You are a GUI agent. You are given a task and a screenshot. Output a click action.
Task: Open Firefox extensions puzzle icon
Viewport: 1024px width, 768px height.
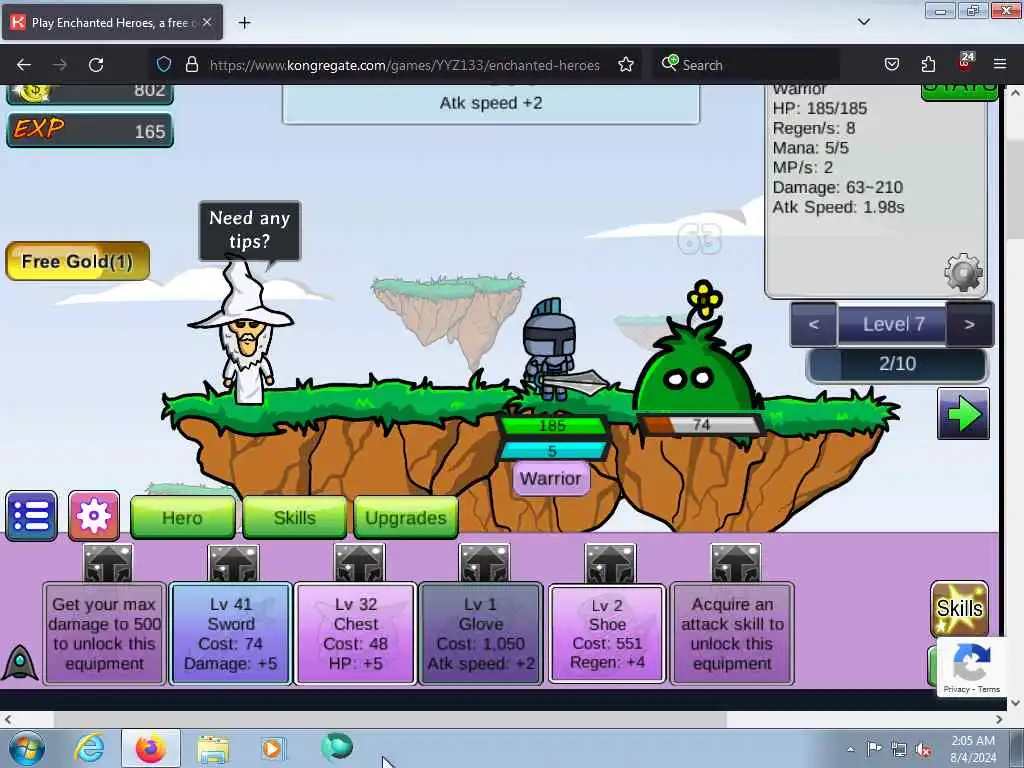tap(928, 65)
